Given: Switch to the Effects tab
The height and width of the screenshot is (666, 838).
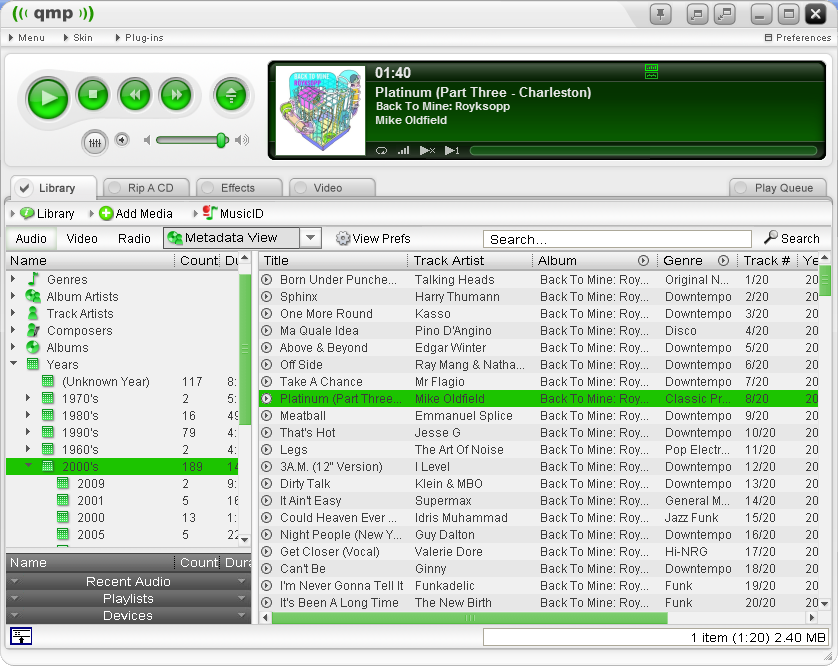Looking at the screenshot, I should click(239, 188).
